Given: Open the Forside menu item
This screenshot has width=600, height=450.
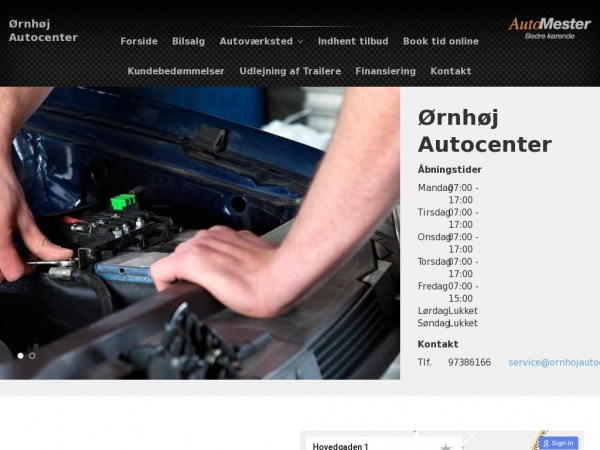Looking at the screenshot, I should tap(139, 42).
